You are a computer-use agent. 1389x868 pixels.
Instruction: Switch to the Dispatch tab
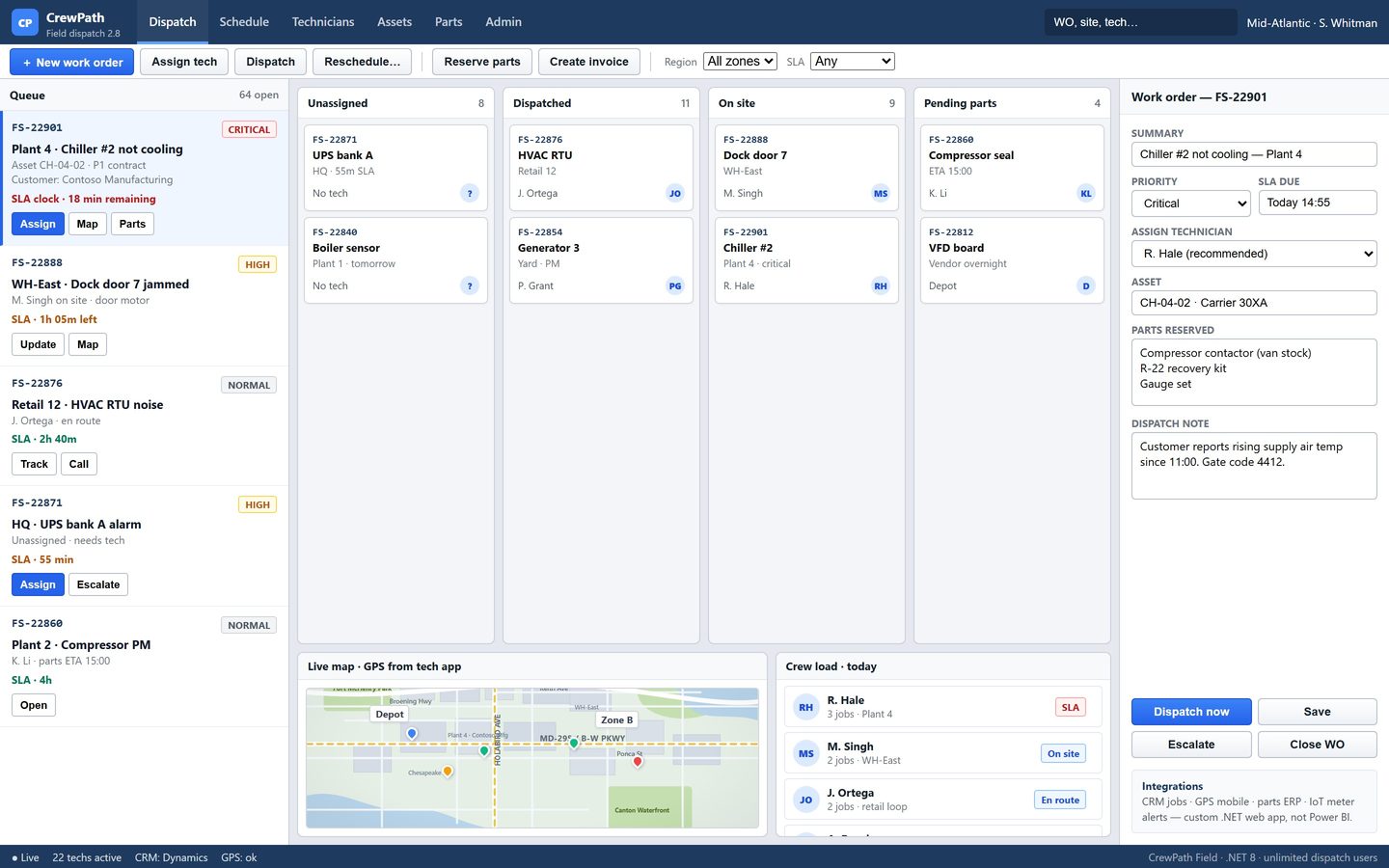173,22
